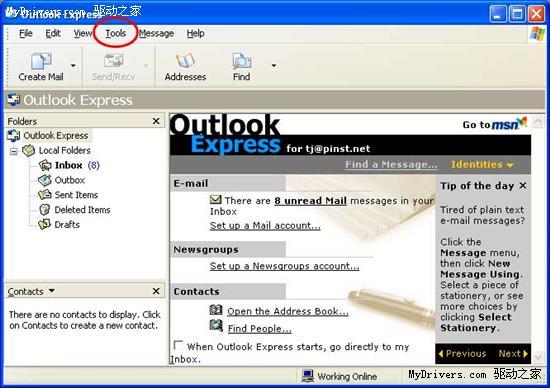Close the Tip of the day panel
The image size is (550, 388).
(x=523, y=185)
